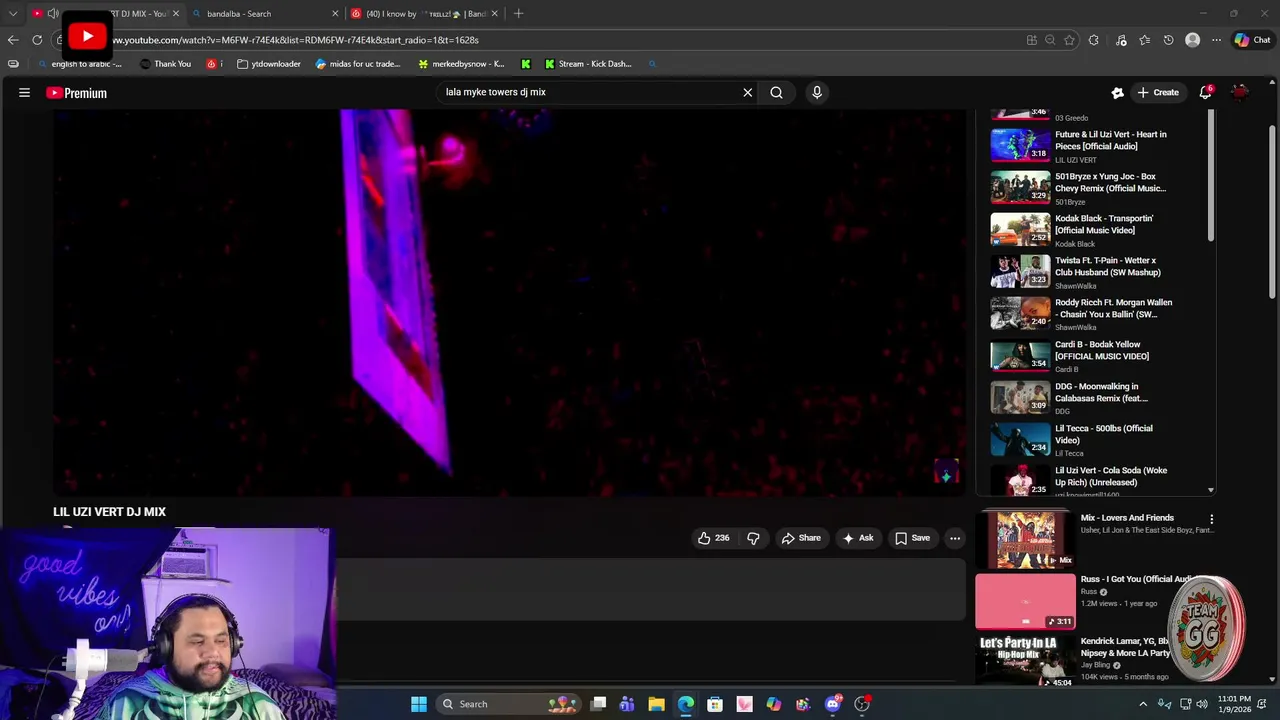Go to YouTube Premium home logo

pyautogui.click(x=76, y=93)
